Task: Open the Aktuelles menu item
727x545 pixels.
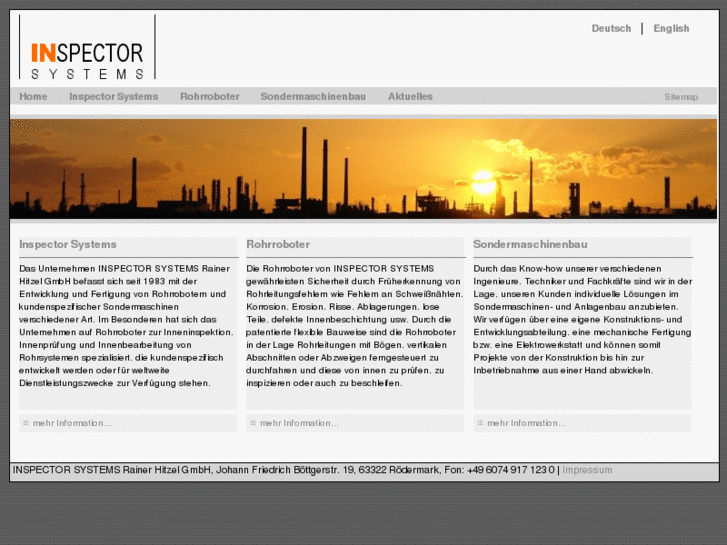Action: (410, 96)
